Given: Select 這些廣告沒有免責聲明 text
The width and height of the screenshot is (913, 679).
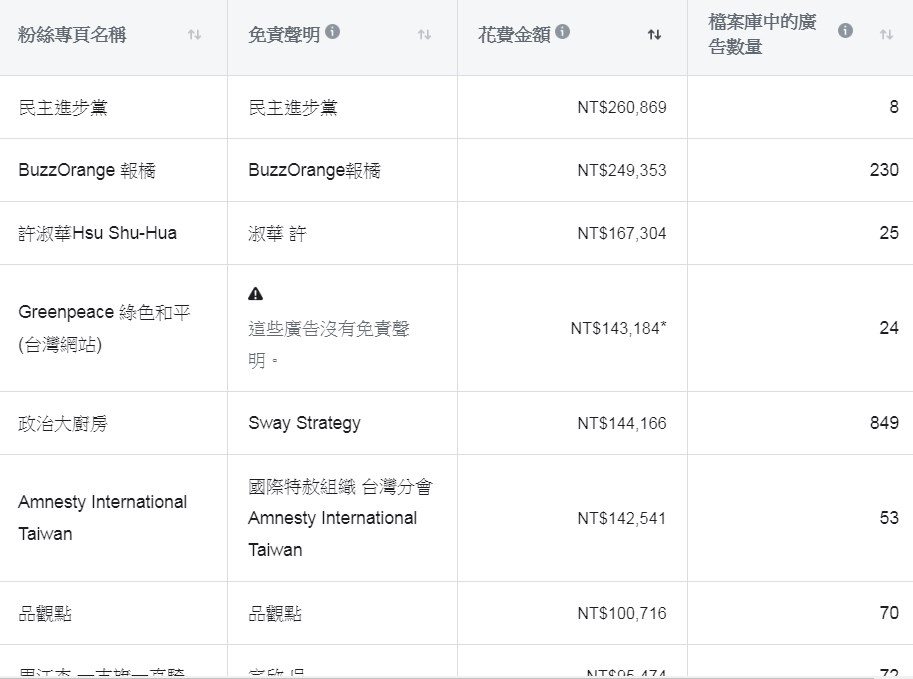Looking at the screenshot, I should pyautogui.click(x=329, y=344).
